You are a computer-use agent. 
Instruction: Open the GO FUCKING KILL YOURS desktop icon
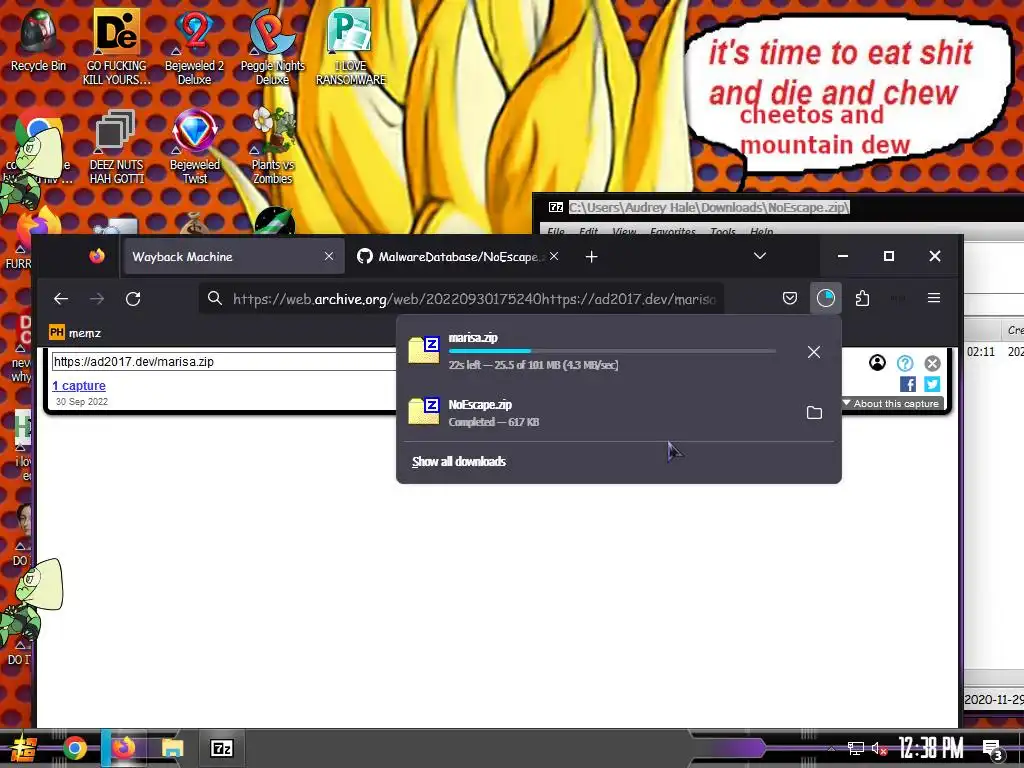(x=116, y=47)
